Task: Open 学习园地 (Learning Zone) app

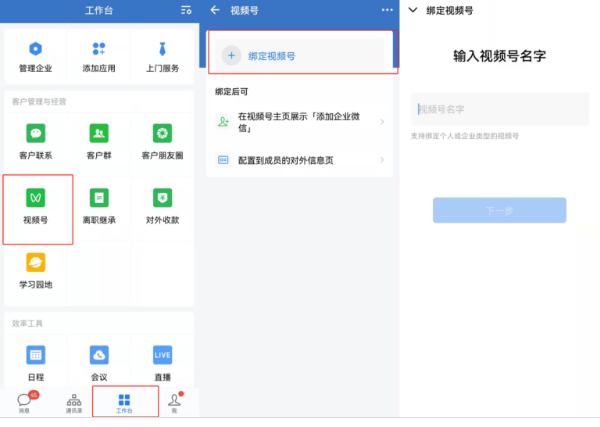Action: click(x=36, y=268)
